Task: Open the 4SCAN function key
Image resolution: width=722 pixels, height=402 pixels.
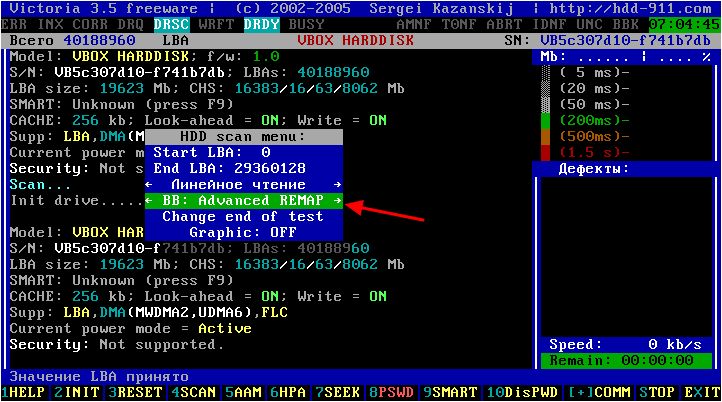Action: pos(193,392)
